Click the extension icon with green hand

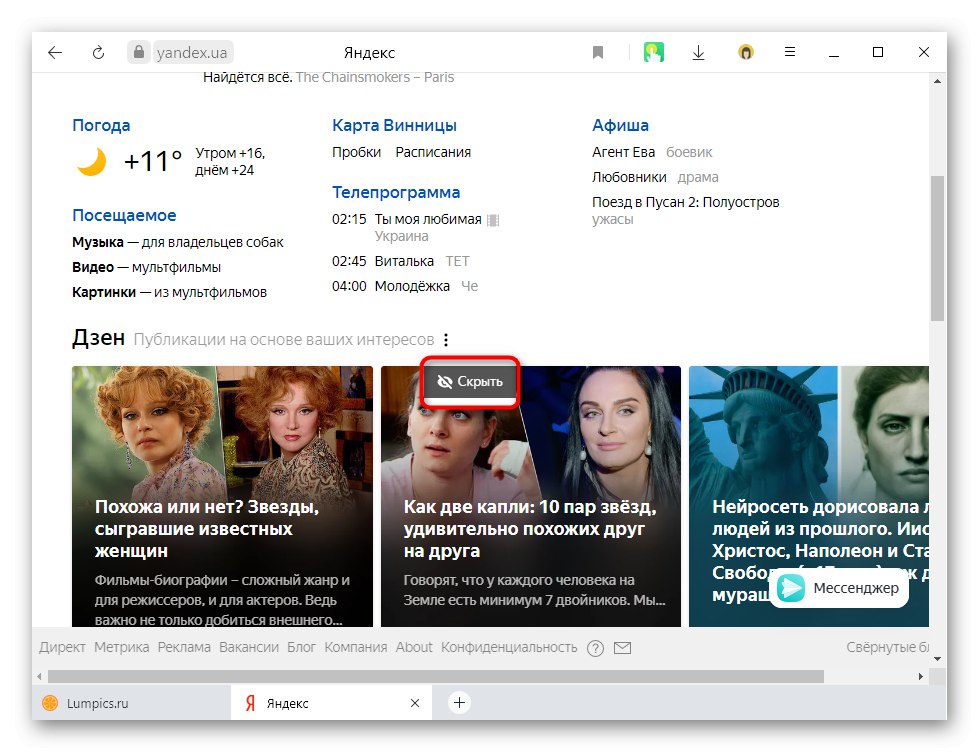pyautogui.click(x=654, y=52)
